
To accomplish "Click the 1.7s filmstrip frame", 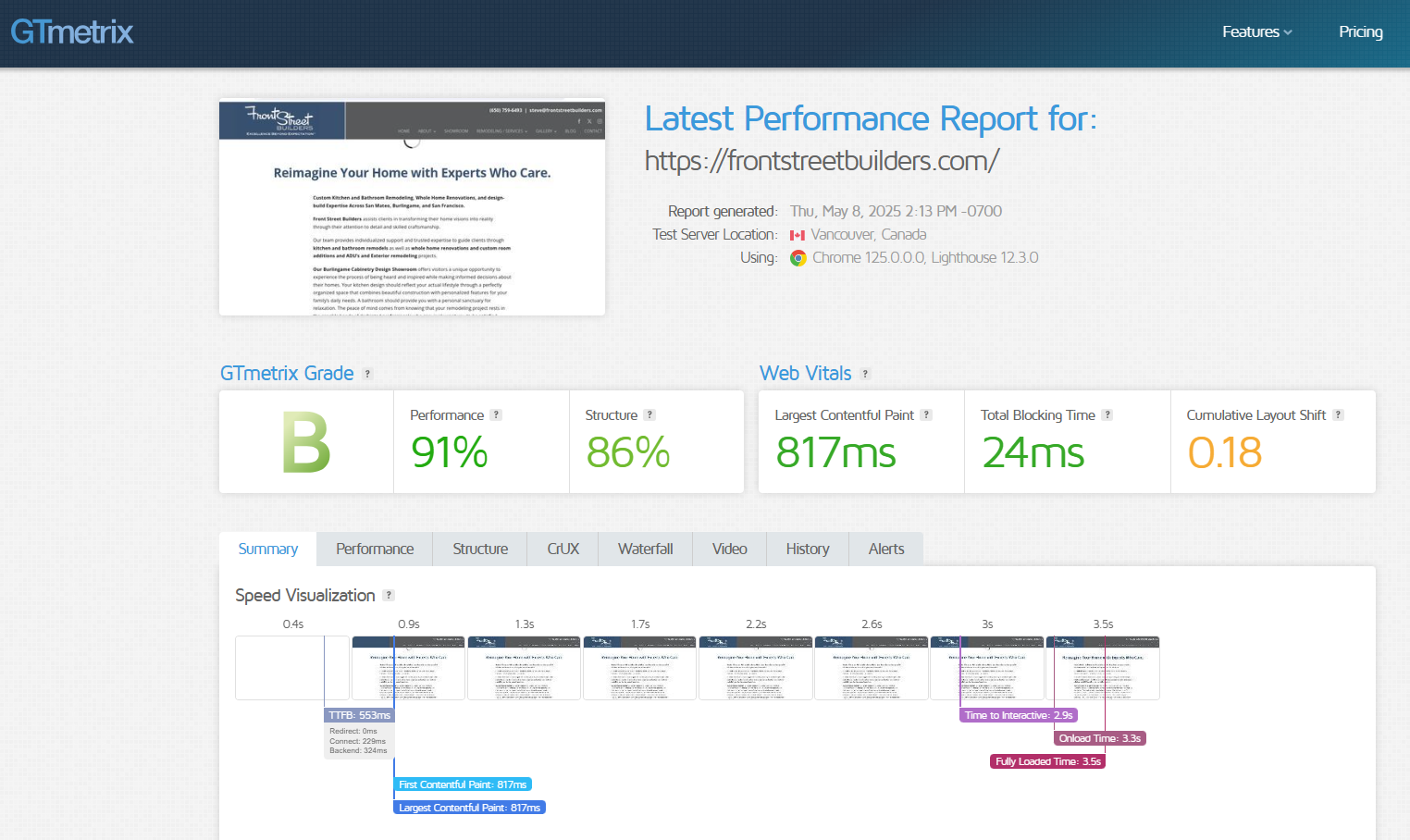I will (640, 668).
